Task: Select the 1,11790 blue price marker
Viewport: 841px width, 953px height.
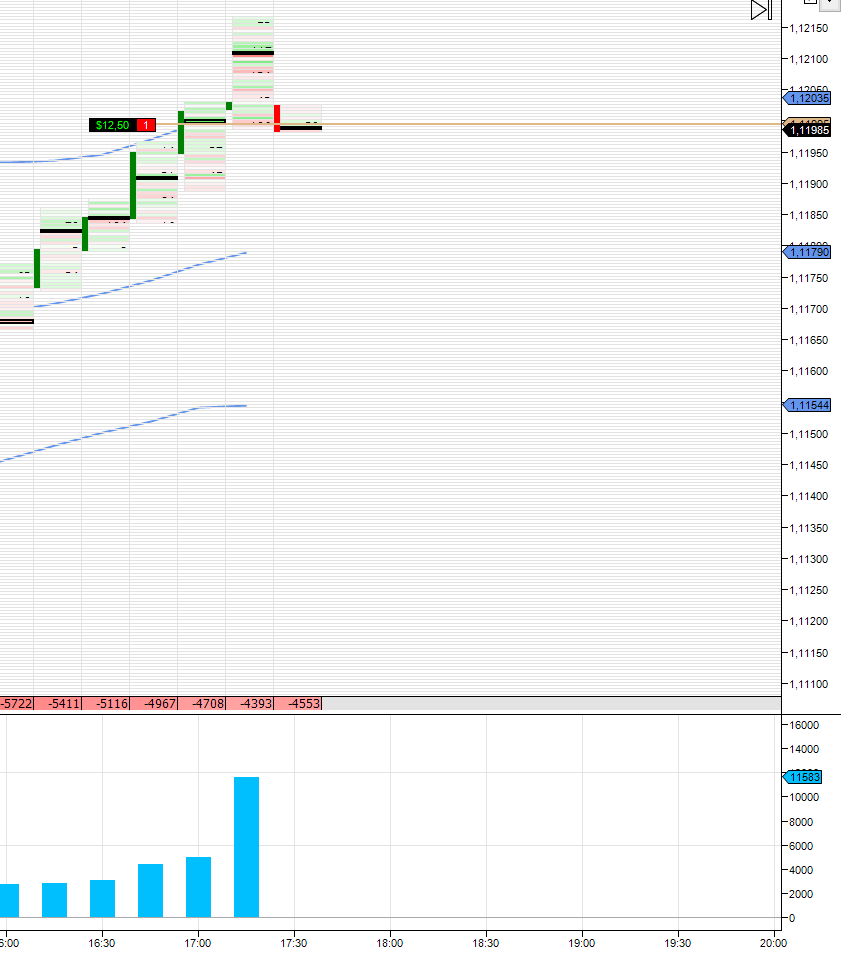Action: click(807, 252)
